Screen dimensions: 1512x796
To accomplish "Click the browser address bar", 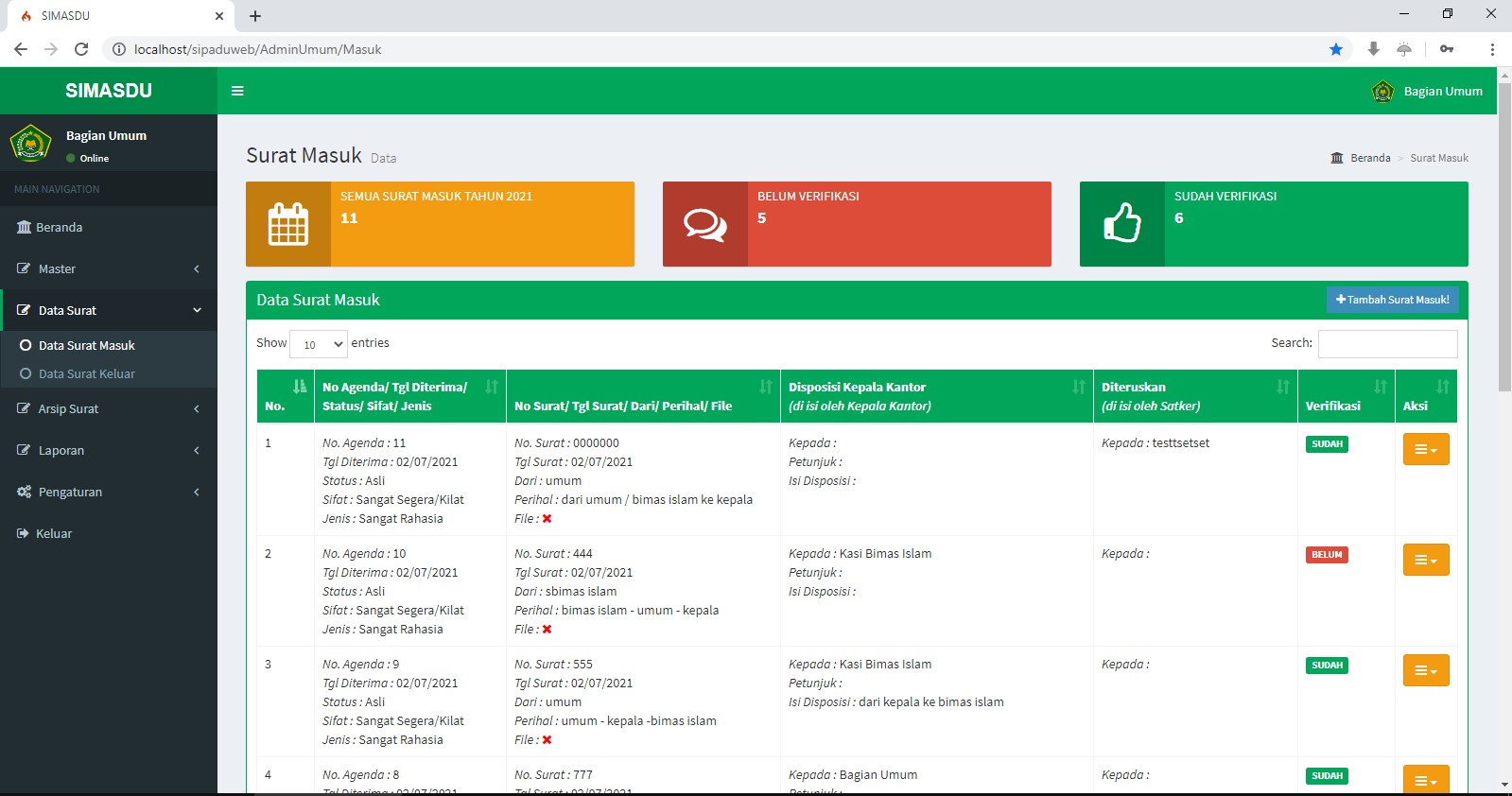I will [x=719, y=49].
